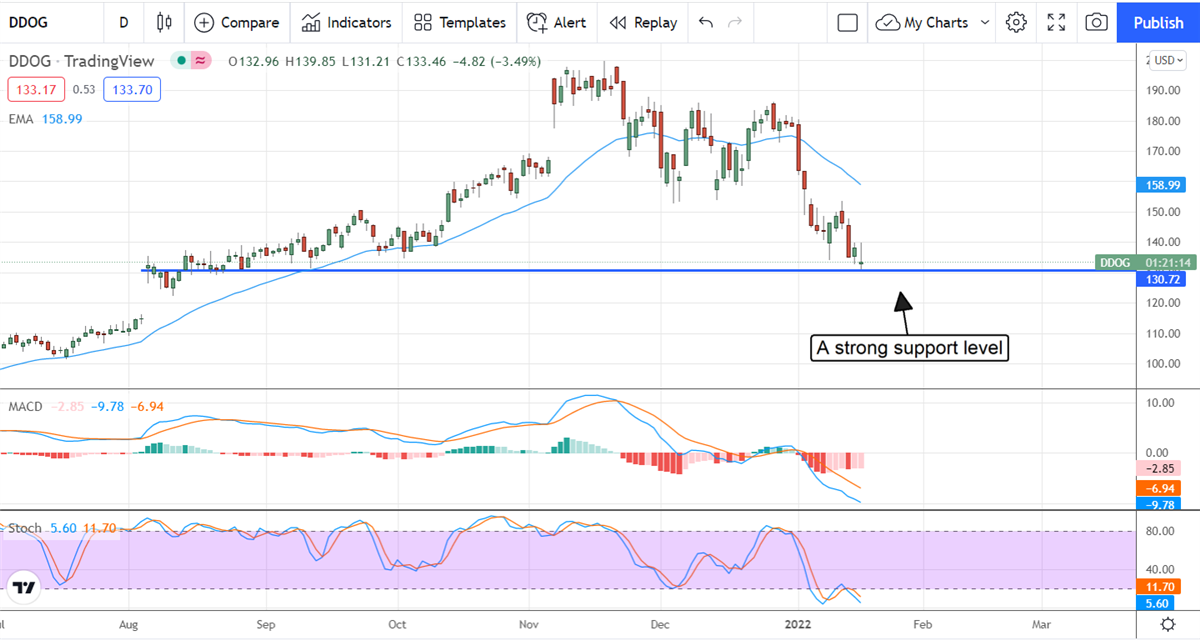Click the Compare symbol button

pyautogui.click(x=237, y=22)
